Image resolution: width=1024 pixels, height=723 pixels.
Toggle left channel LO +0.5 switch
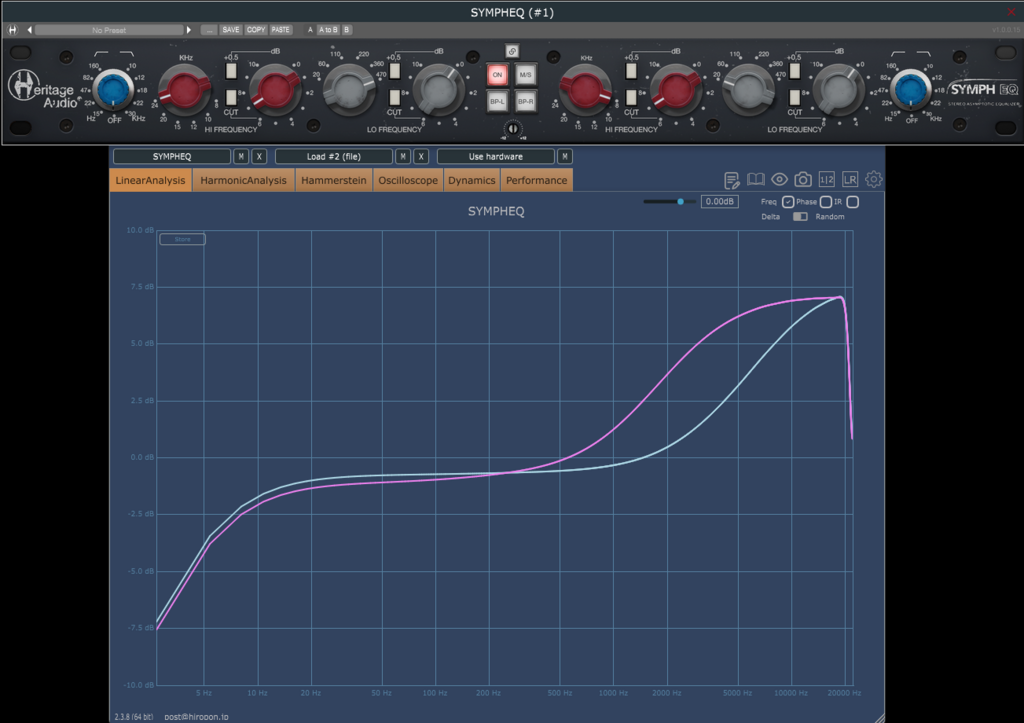coord(394,71)
